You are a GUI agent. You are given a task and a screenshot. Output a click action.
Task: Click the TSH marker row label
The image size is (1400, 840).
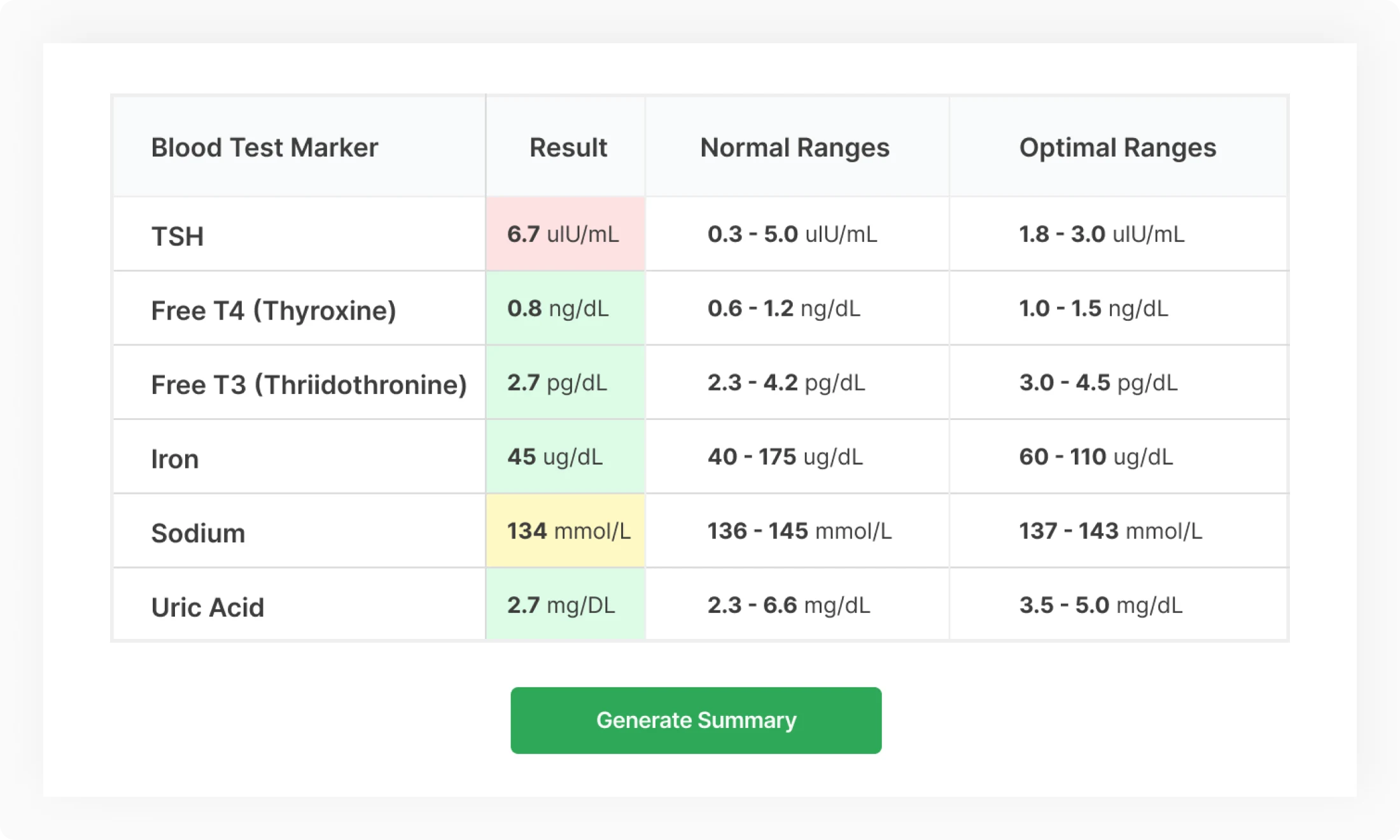pos(178,237)
